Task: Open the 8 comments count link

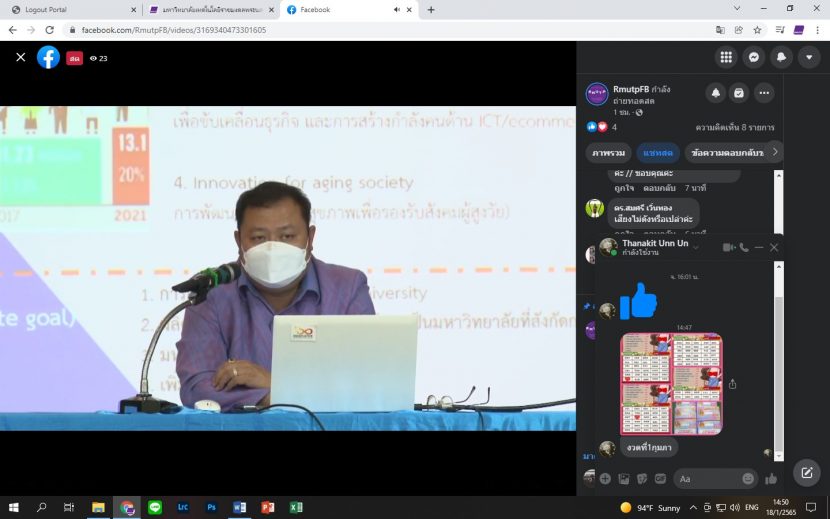Action: tap(735, 127)
